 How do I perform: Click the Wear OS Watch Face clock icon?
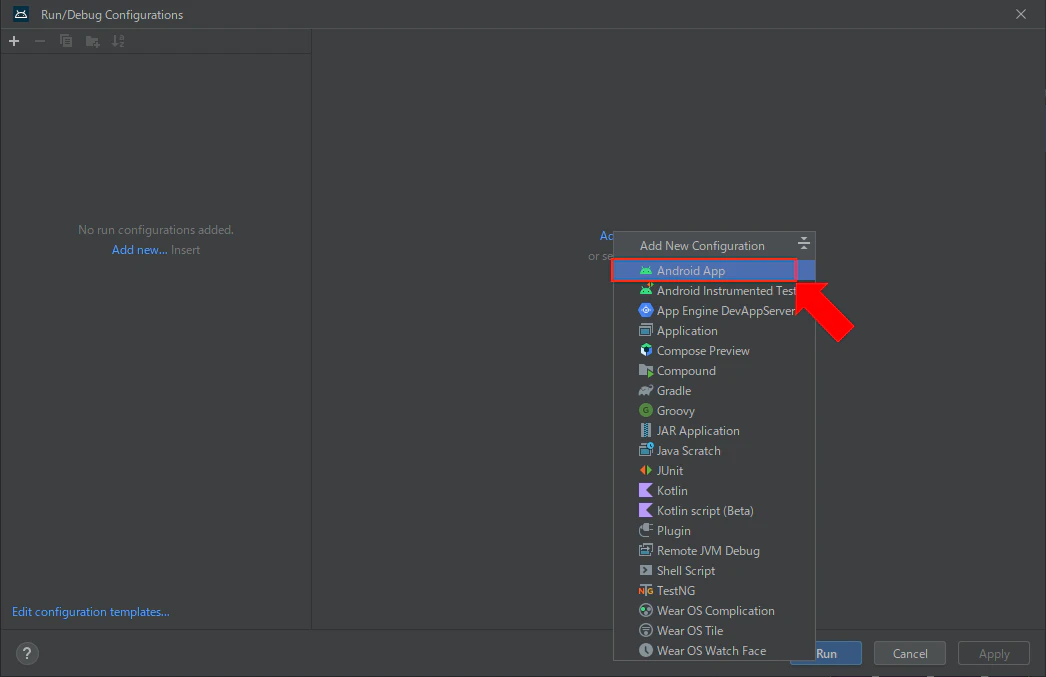646,650
